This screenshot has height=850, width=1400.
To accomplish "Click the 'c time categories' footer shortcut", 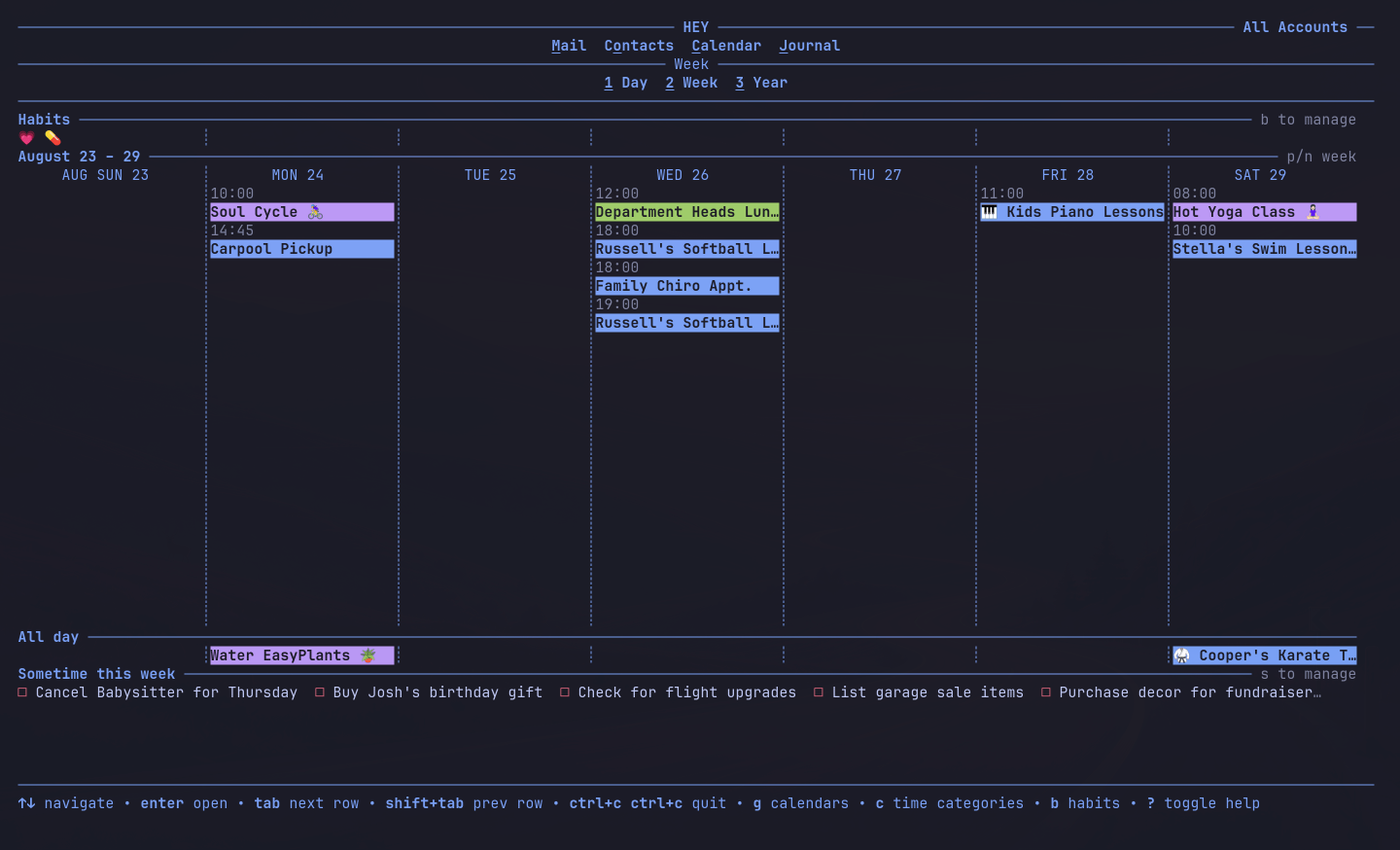I will point(949,803).
